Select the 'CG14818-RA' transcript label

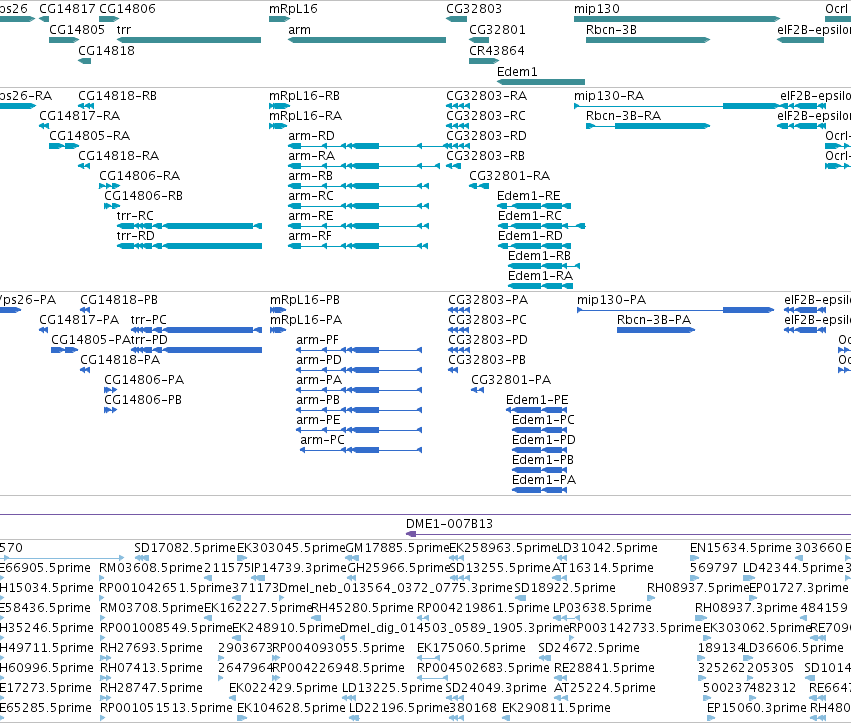[118, 156]
